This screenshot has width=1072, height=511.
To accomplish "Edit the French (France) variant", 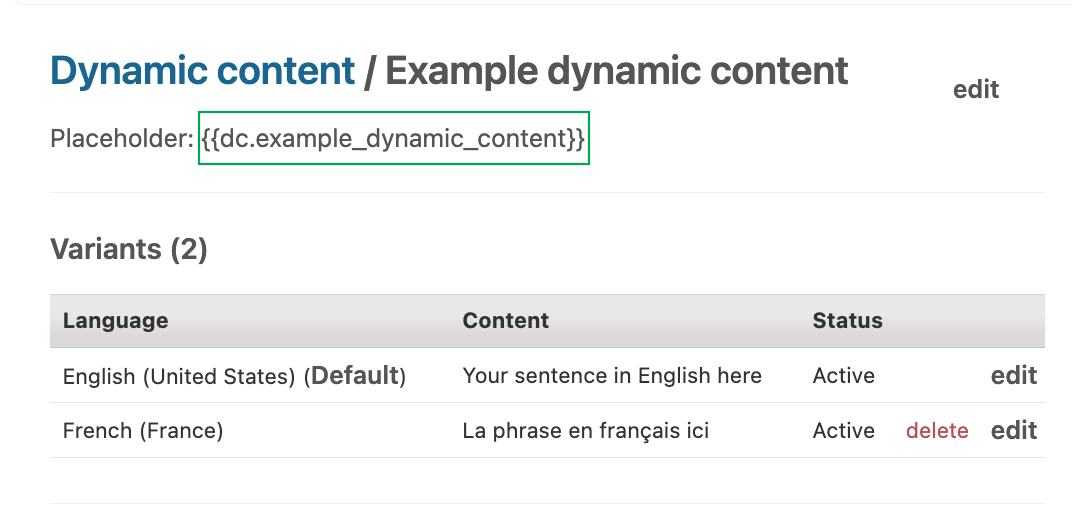I will click(1014, 430).
